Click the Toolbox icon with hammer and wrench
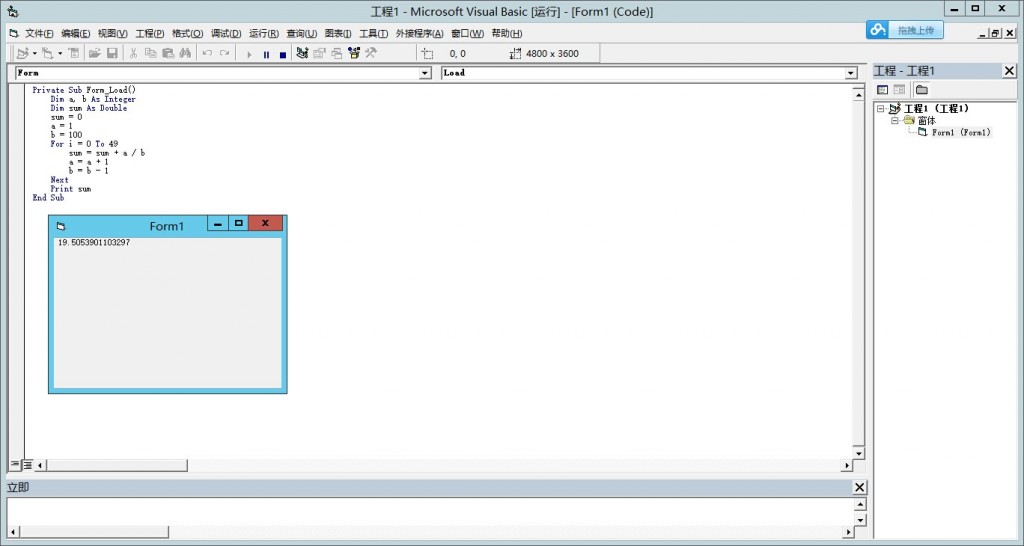Image resolution: width=1024 pixels, height=546 pixels. tap(370, 54)
